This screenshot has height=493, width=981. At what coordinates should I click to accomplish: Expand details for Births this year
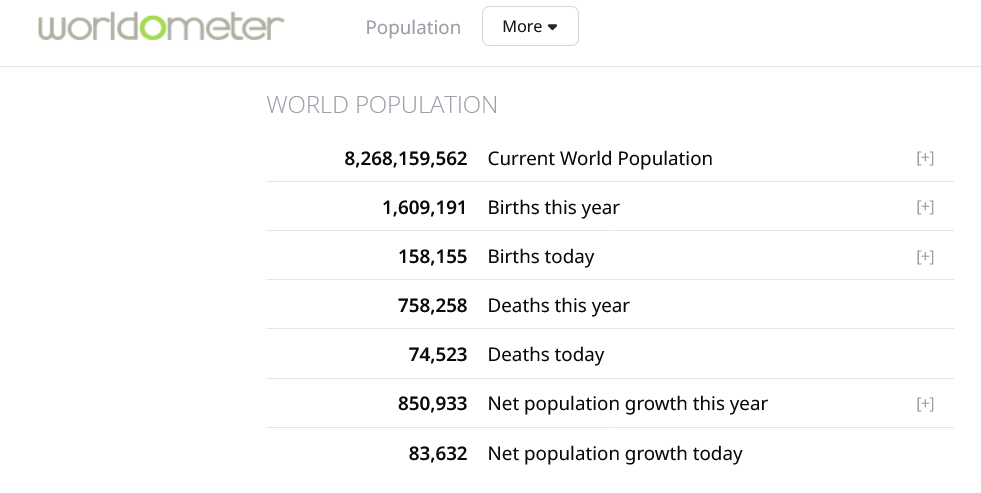click(x=925, y=207)
